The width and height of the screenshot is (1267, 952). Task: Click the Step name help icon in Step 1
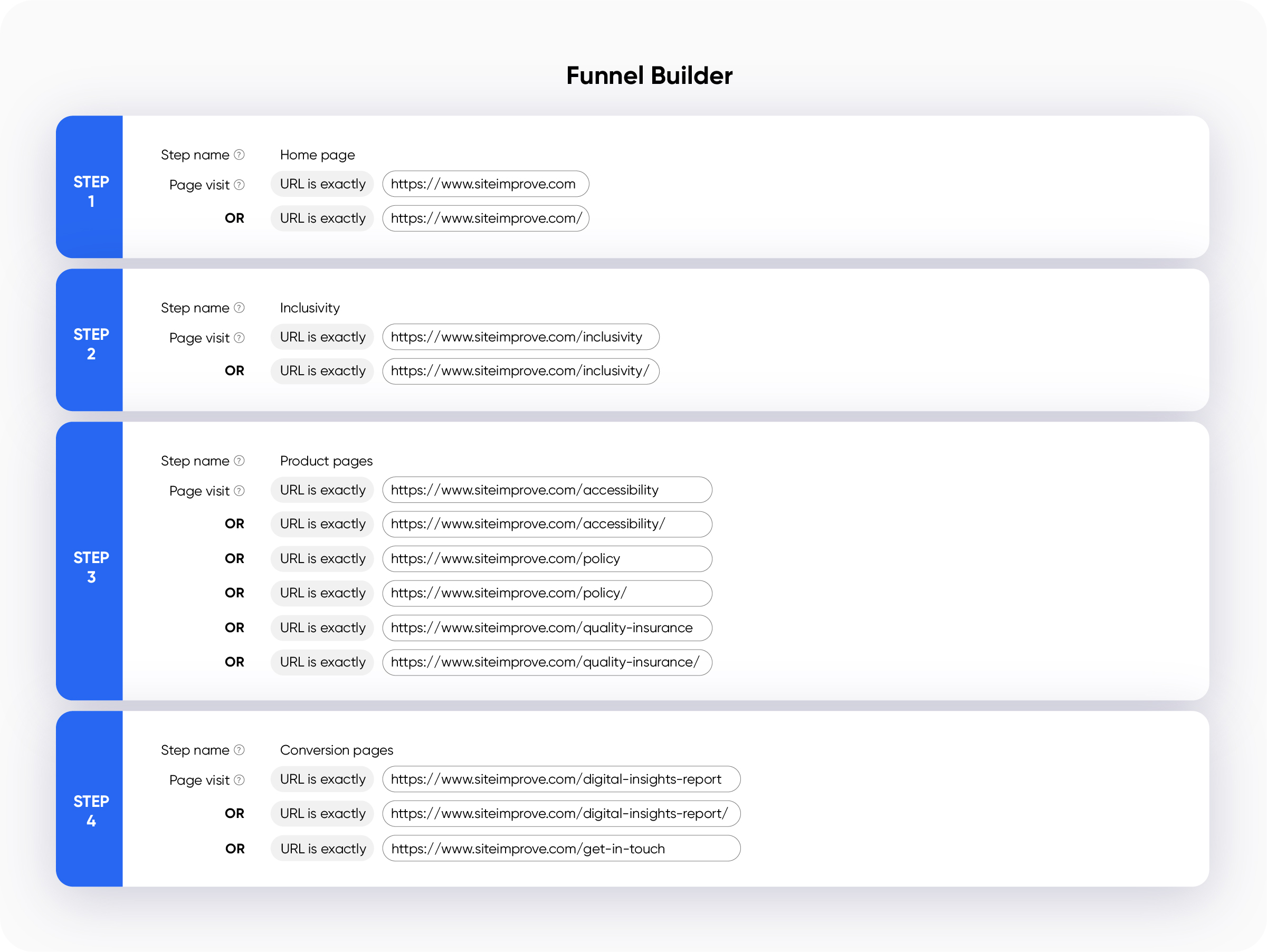point(239,155)
